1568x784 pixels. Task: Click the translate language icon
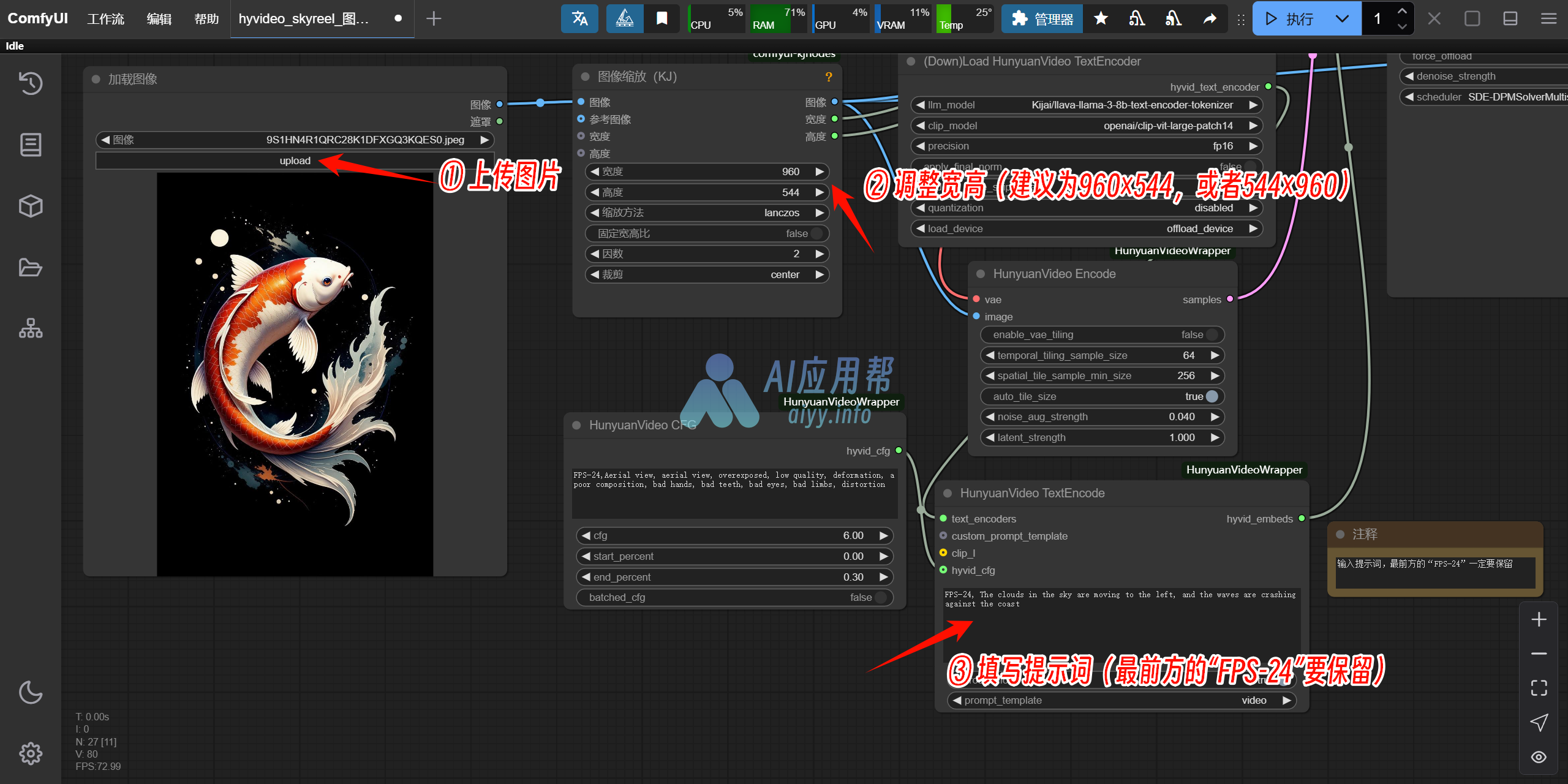click(x=579, y=18)
